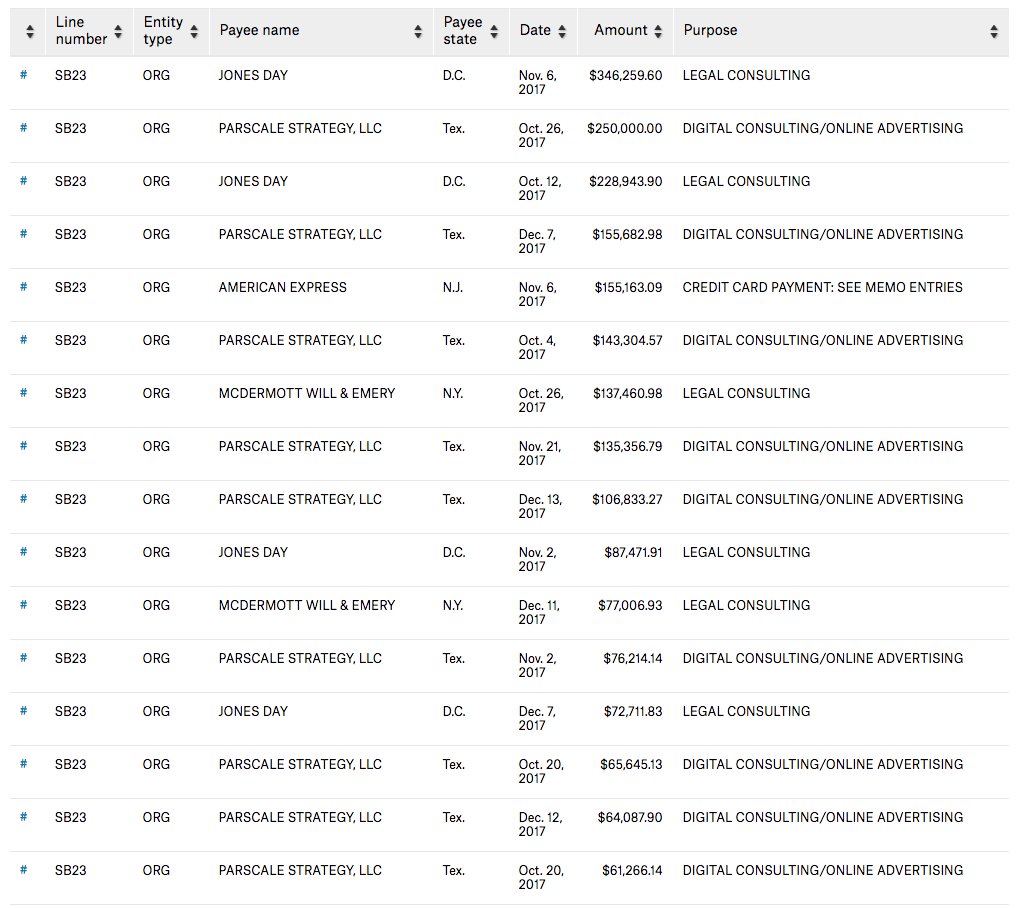Click the $155,163.09 amount cell
Viewport: 1024px width, 908px height.
tap(628, 287)
